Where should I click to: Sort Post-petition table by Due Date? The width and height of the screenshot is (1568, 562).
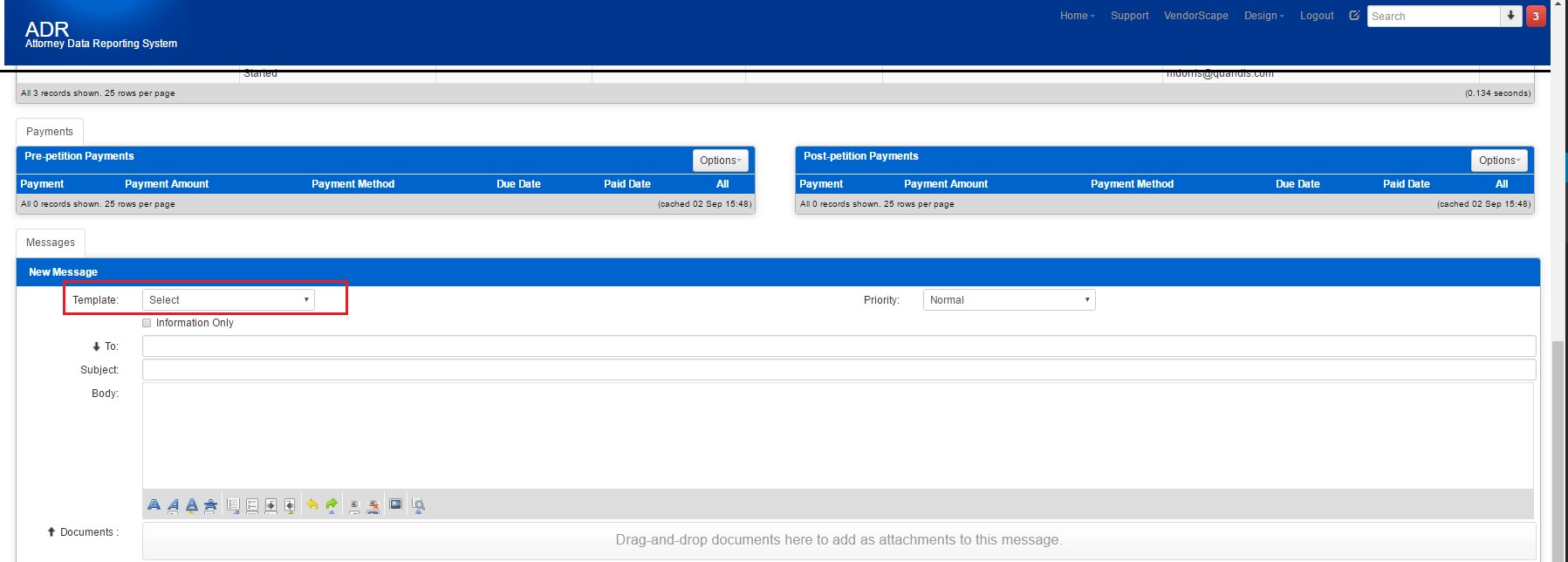1298,184
